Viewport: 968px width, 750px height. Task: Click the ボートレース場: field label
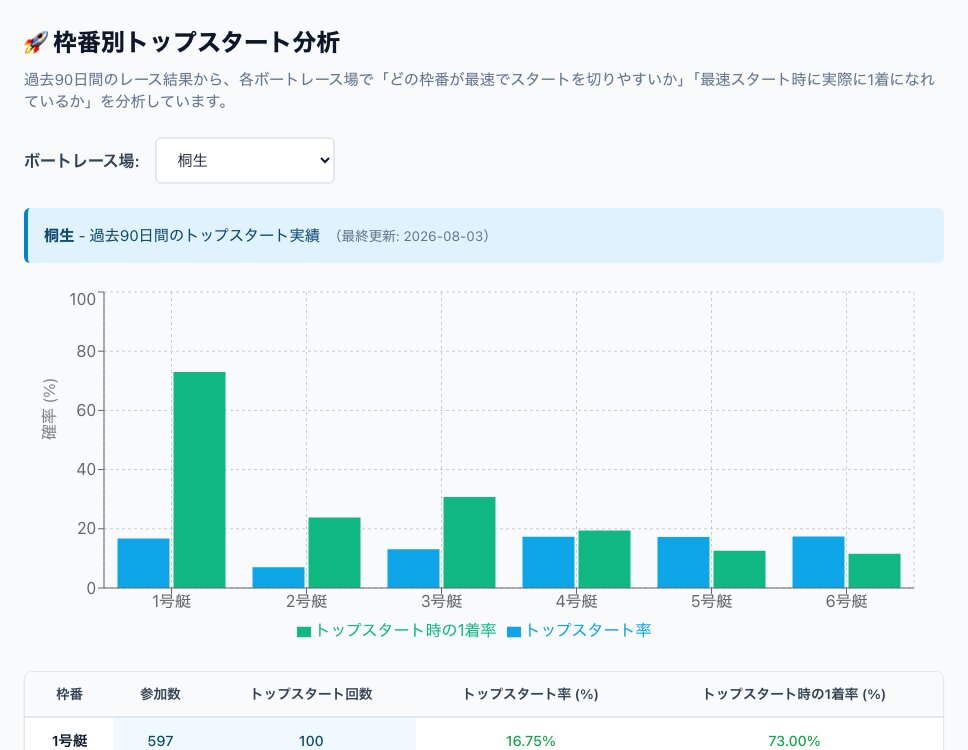tap(81, 161)
